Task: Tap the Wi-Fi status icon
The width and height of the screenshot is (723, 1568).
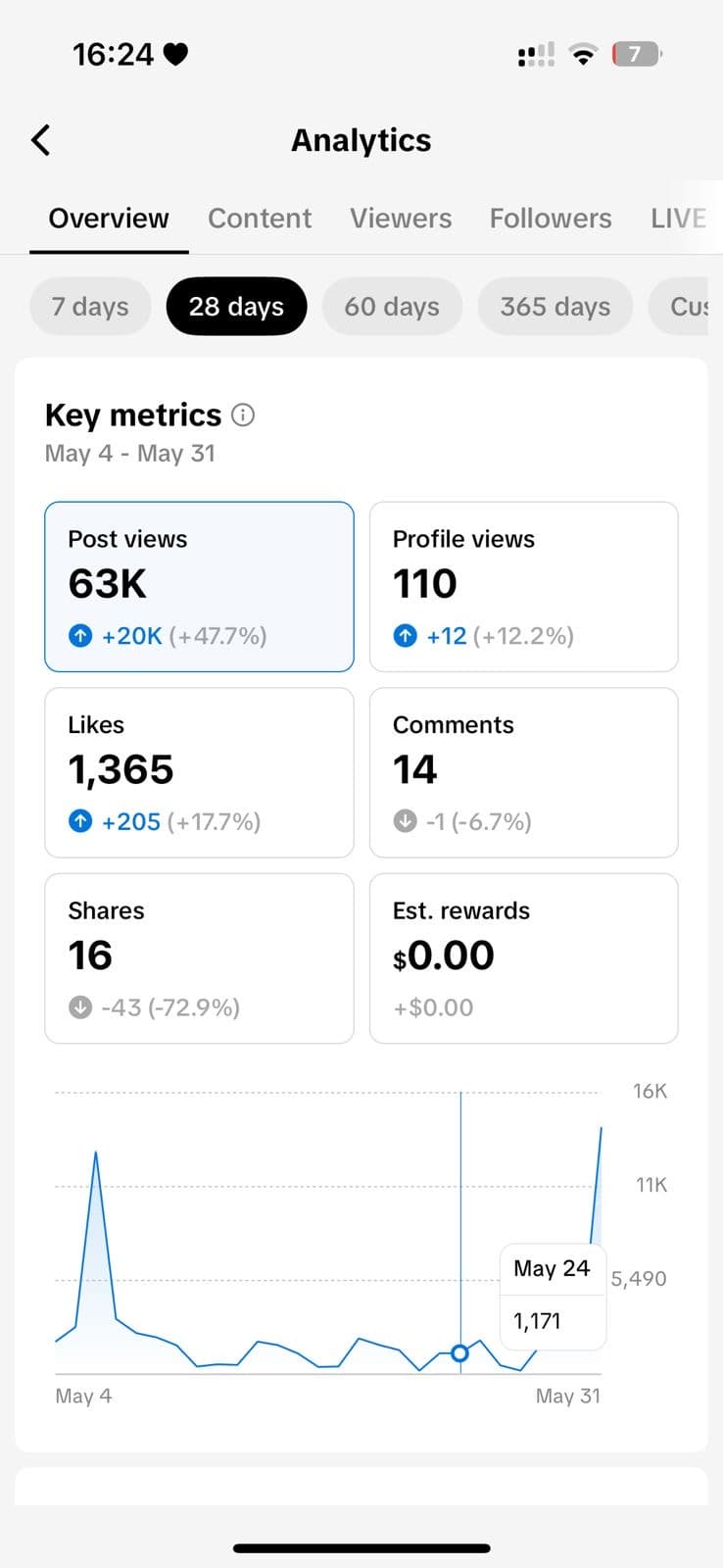Action: [583, 55]
